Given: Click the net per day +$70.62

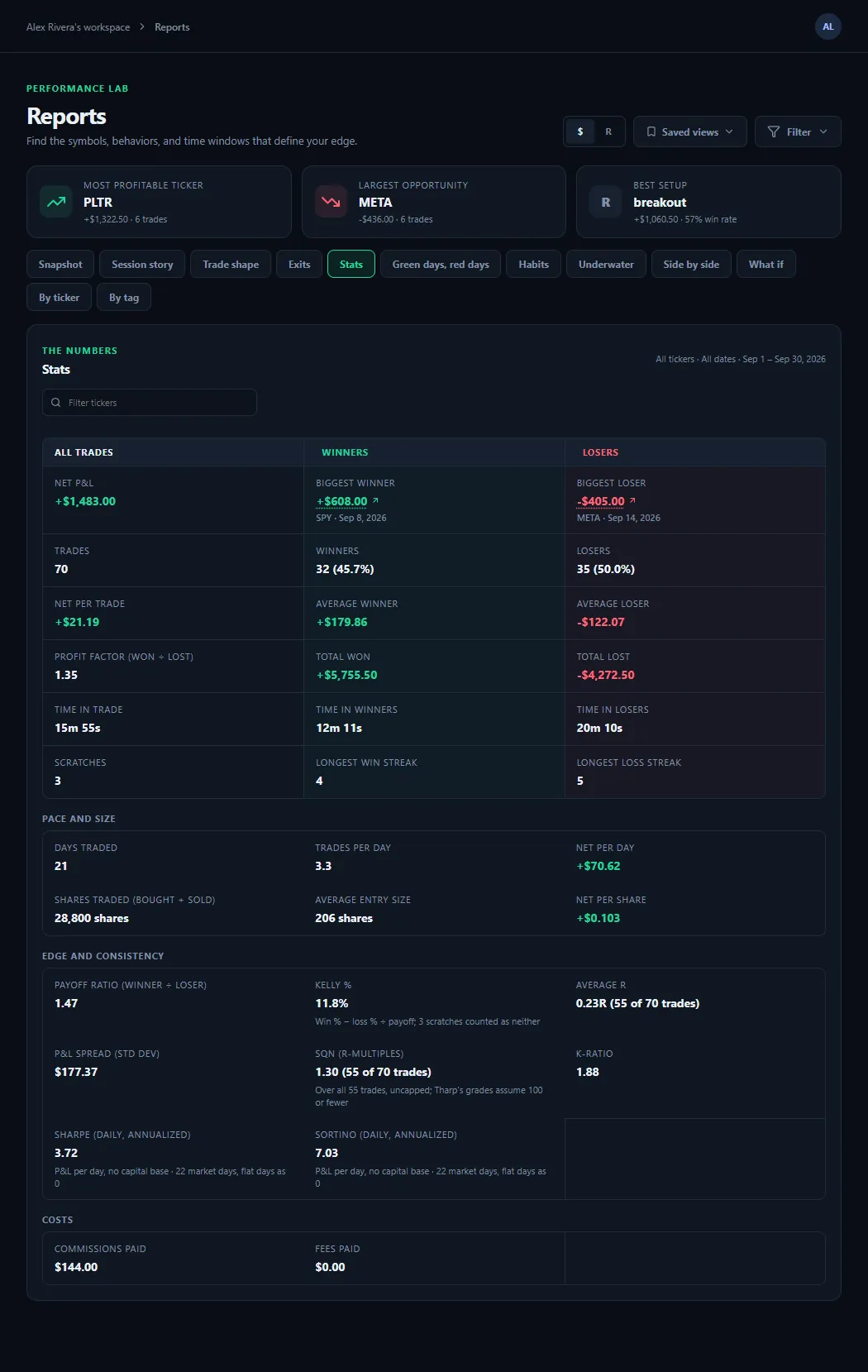Looking at the screenshot, I should tap(598, 866).
